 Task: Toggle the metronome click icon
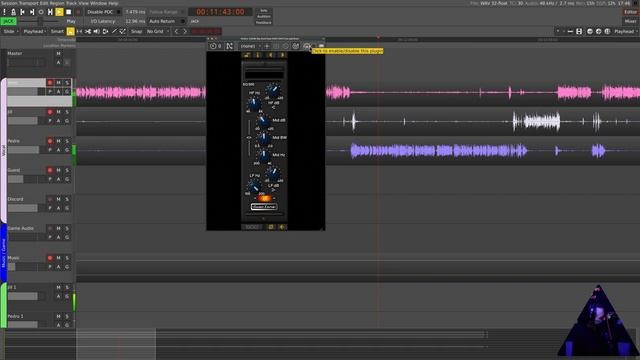[x=13, y=12]
